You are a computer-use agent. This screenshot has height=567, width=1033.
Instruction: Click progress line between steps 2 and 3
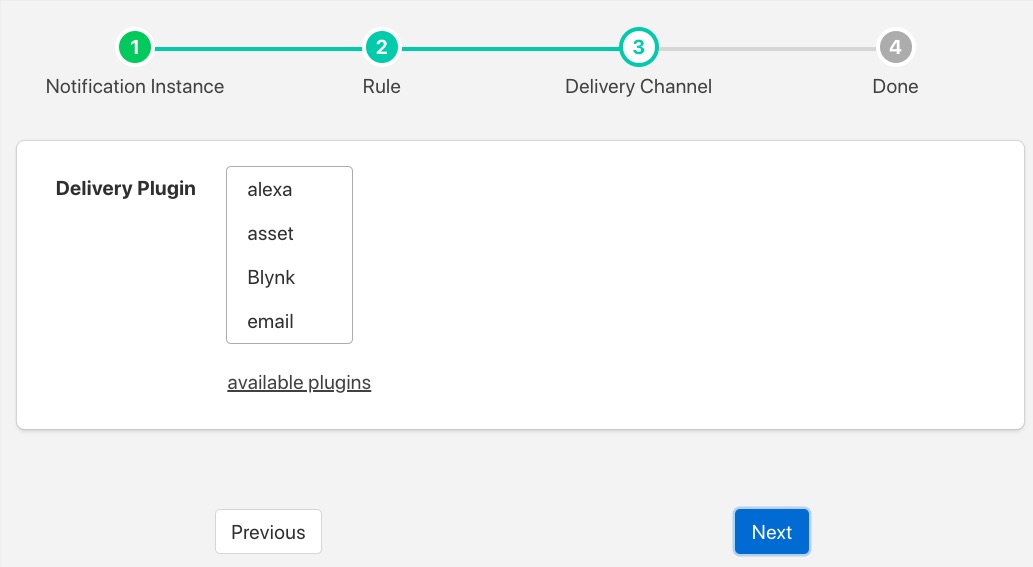tap(509, 48)
